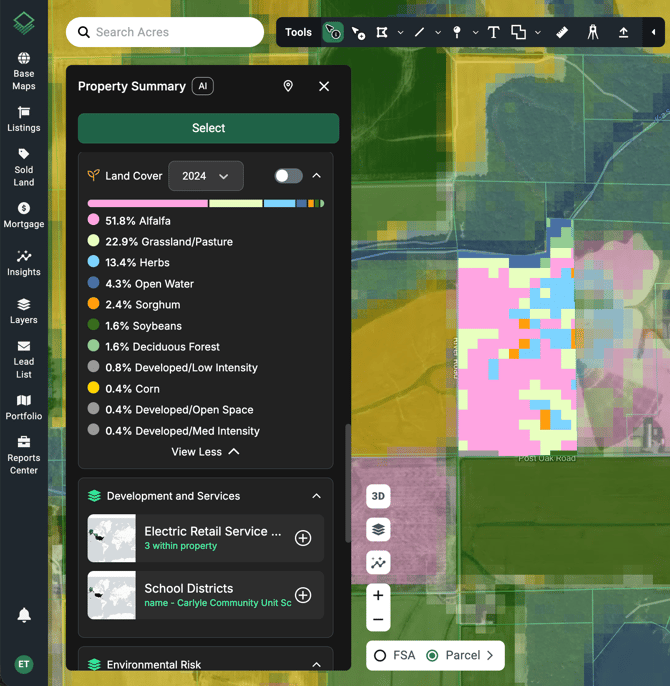
Task: Toggle the Land Cover layer switch
Action: pos(288,176)
